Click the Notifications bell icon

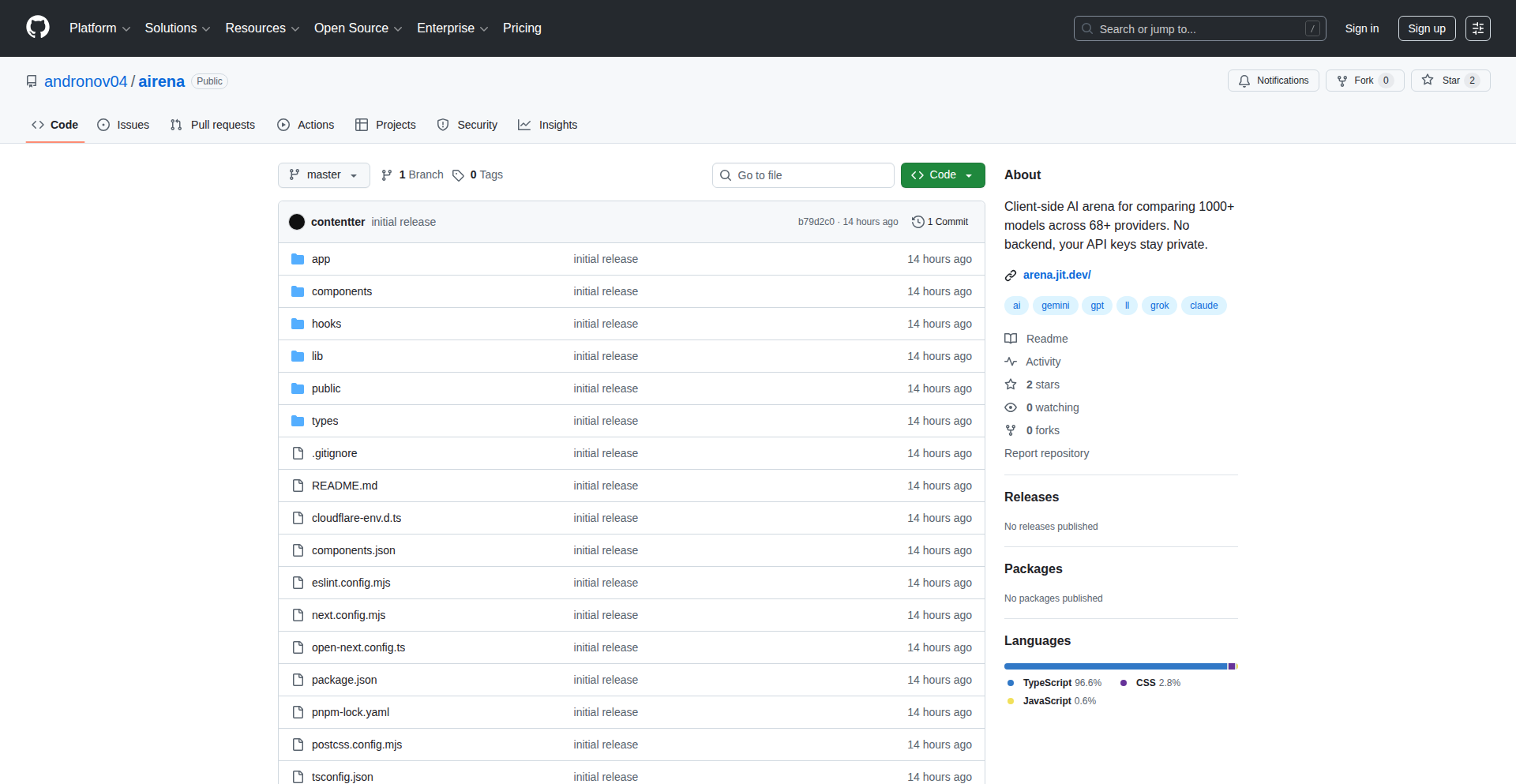point(1244,81)
